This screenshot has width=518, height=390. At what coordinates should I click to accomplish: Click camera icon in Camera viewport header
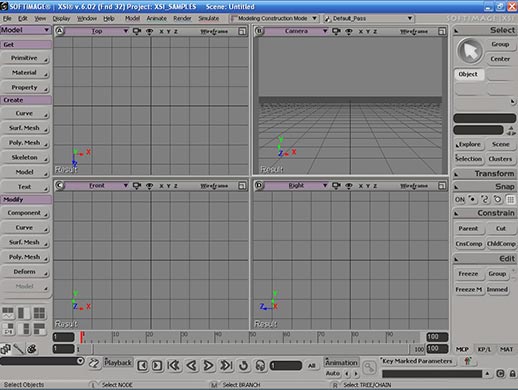(x=336, y=31)
